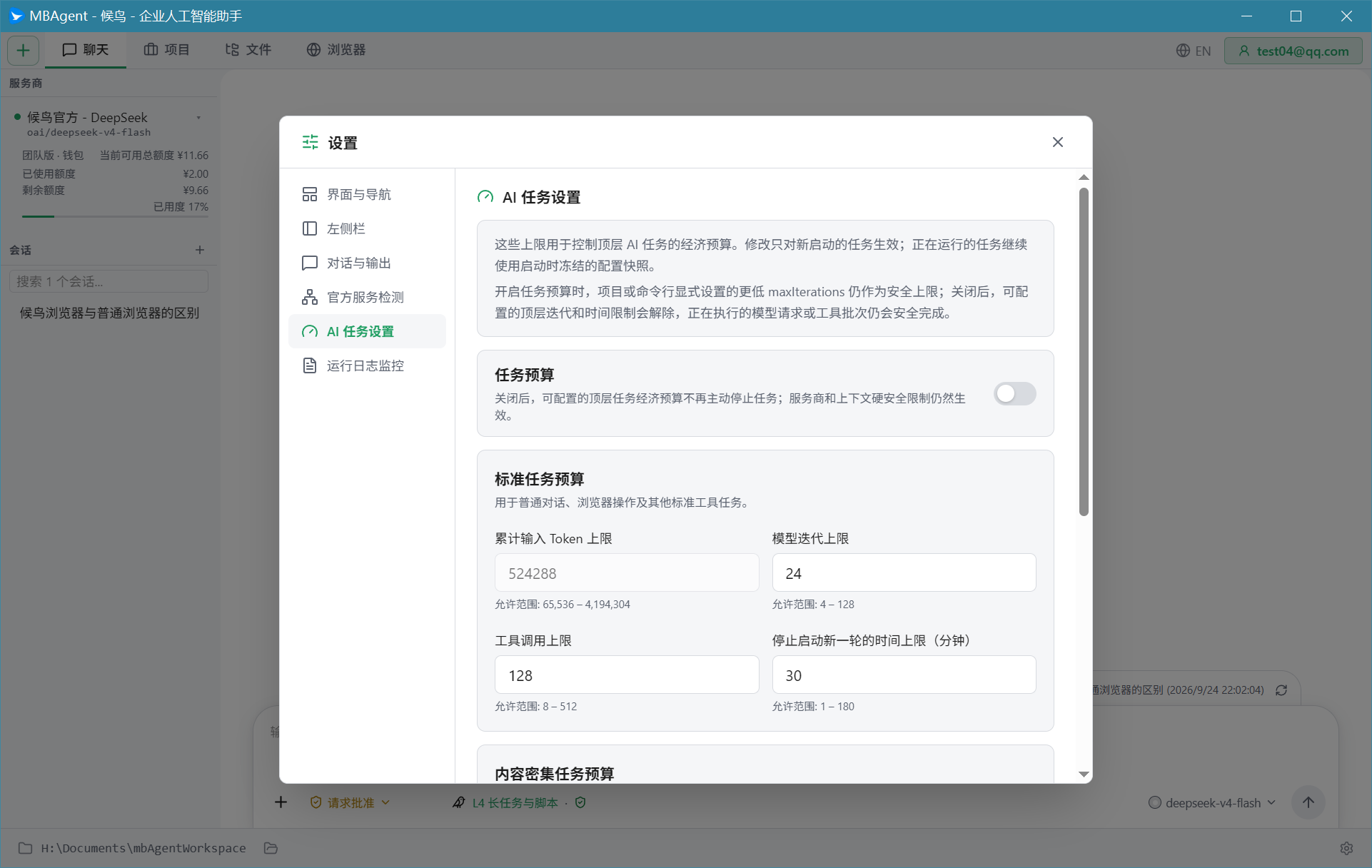Click the 官方服务检测 network icon

(310, 297)
